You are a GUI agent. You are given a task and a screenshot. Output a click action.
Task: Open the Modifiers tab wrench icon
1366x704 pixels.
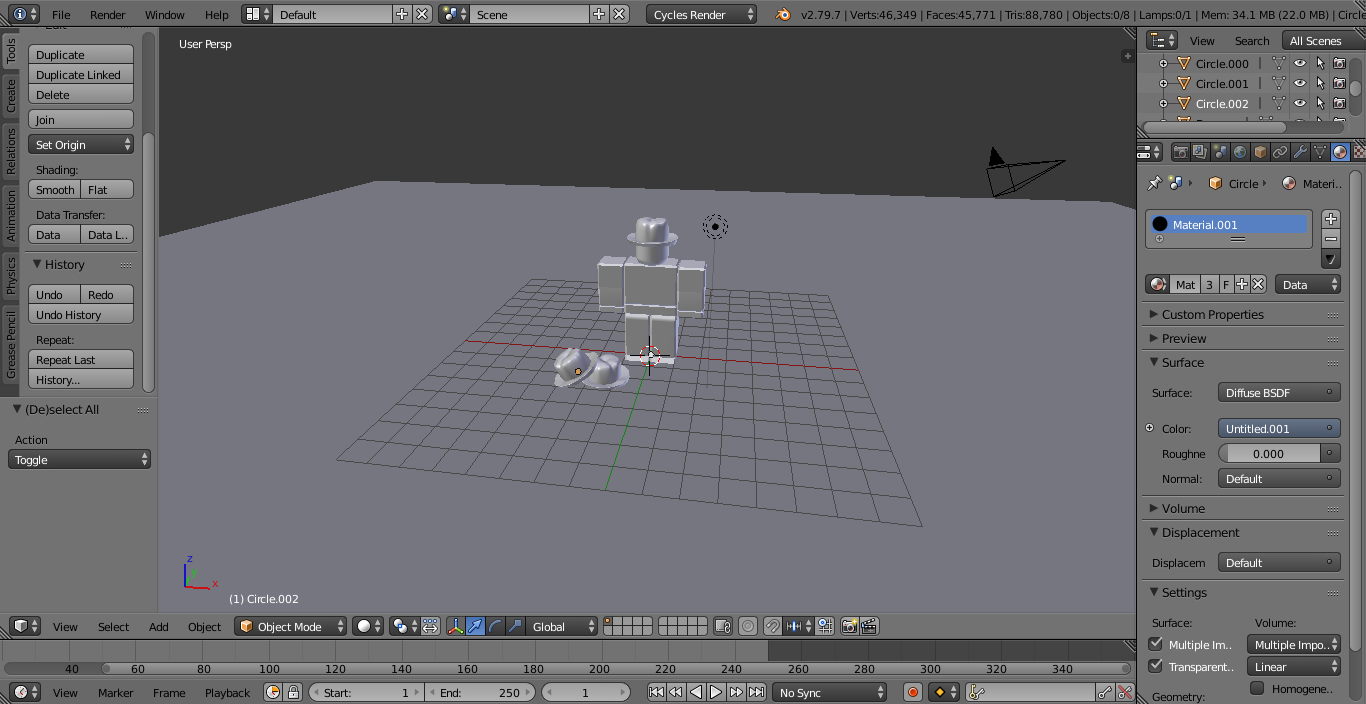coord(1300,152)
